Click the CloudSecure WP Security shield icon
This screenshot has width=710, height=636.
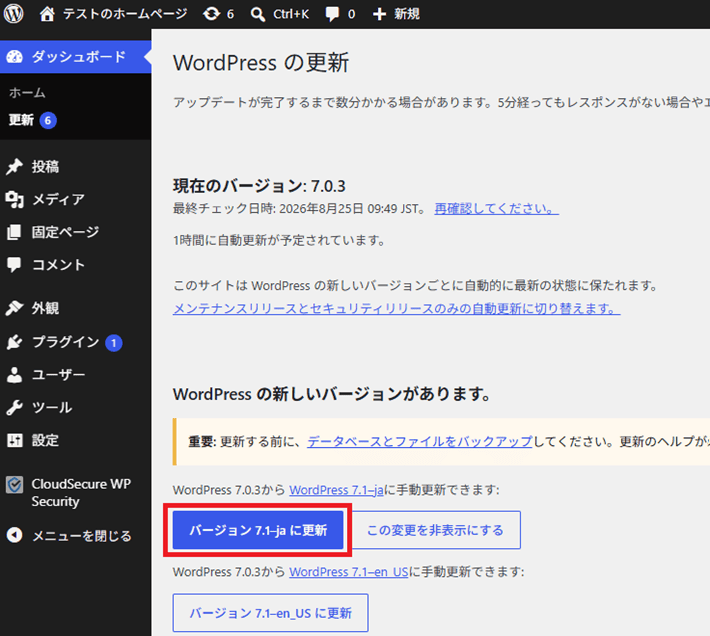(14, 485)
